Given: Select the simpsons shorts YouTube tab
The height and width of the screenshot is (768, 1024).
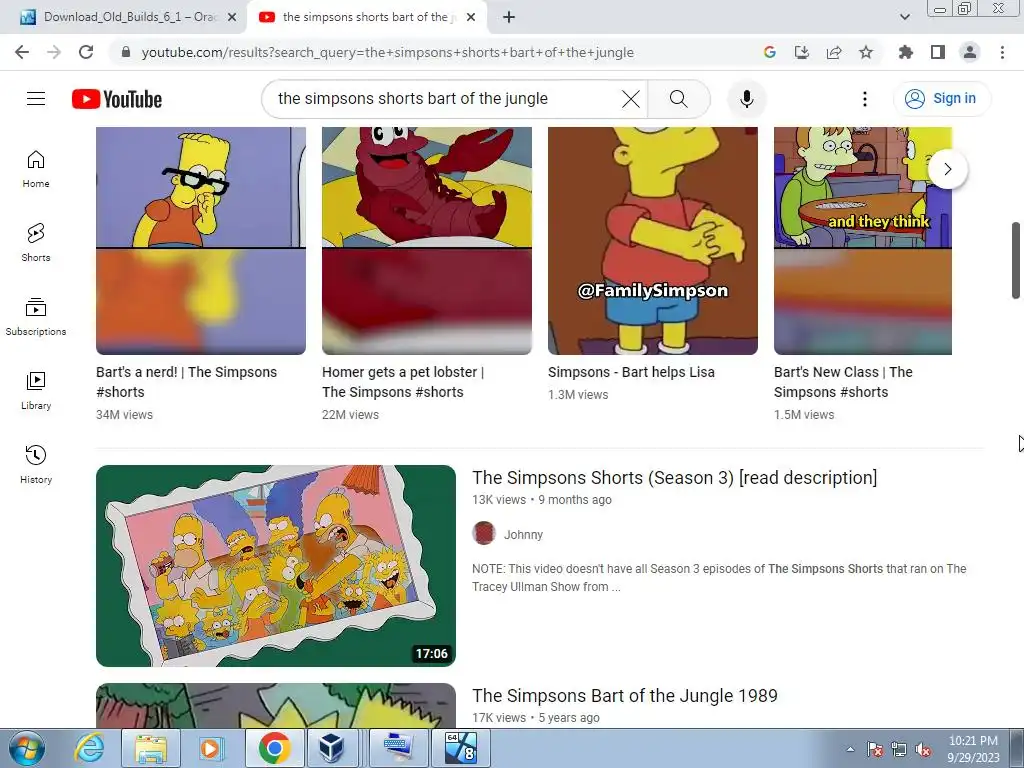Looking at the screenshot, I should [x=365, y=17].
